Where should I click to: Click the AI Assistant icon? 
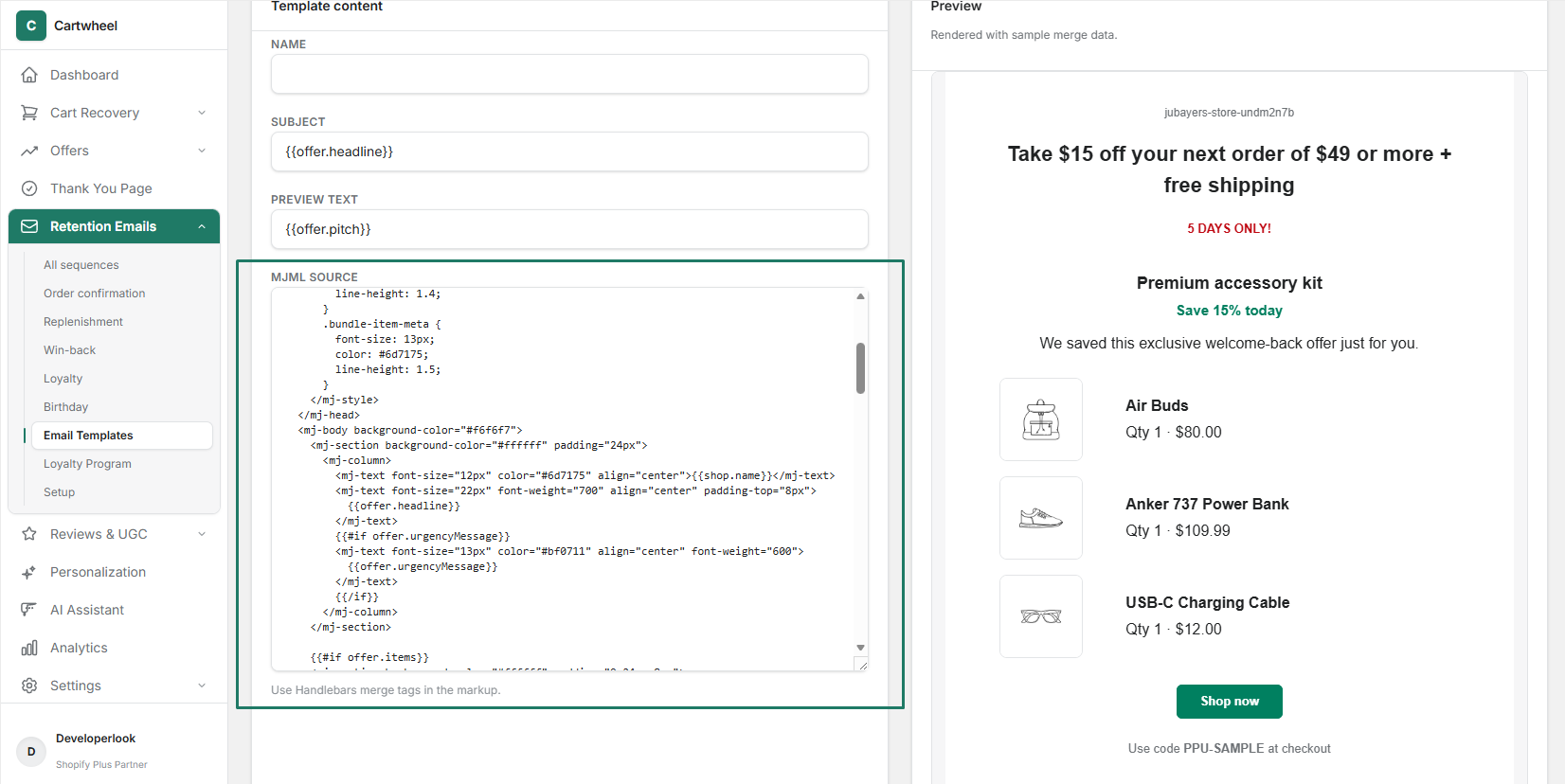(x=29, y=610)
